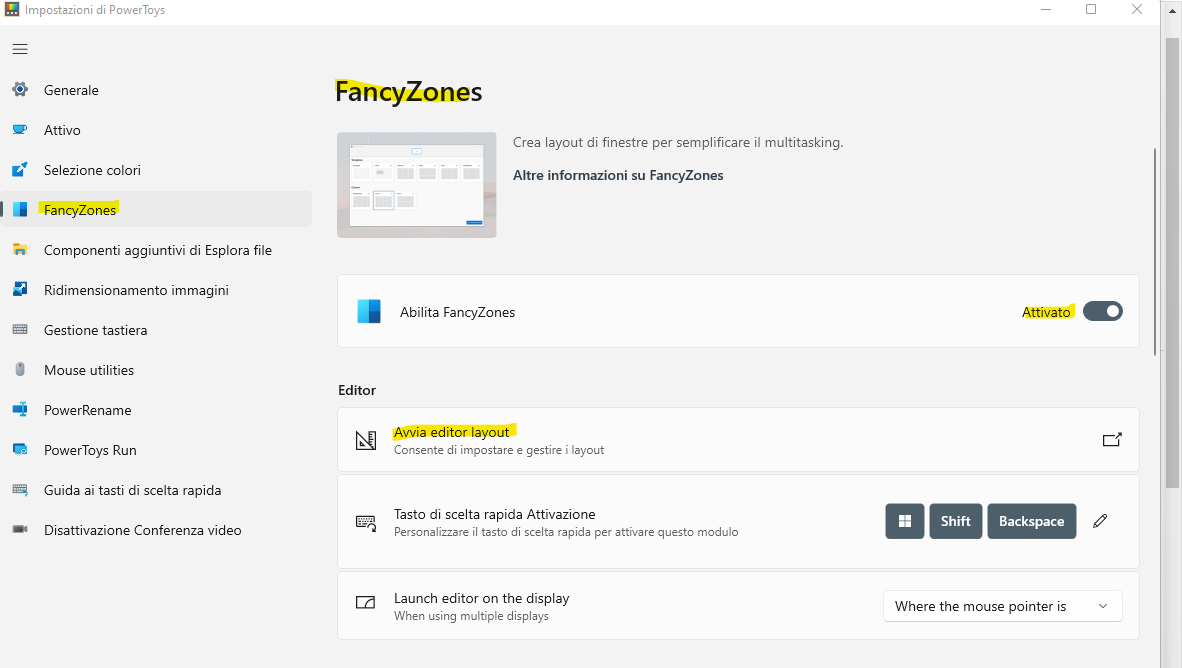Image resolution: width=1182 pixels, height=668 pixels.
Task: Open Guida ai tasti di scelta rapida
Action: coord(132,490)
